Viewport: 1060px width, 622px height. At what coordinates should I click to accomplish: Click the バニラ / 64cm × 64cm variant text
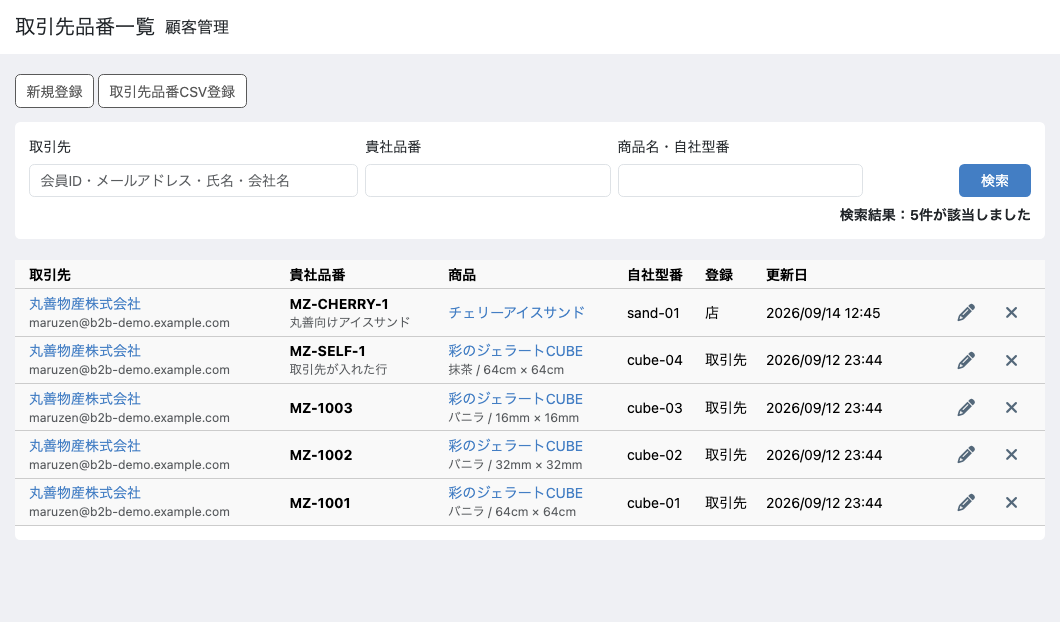(x=512, y=512)
